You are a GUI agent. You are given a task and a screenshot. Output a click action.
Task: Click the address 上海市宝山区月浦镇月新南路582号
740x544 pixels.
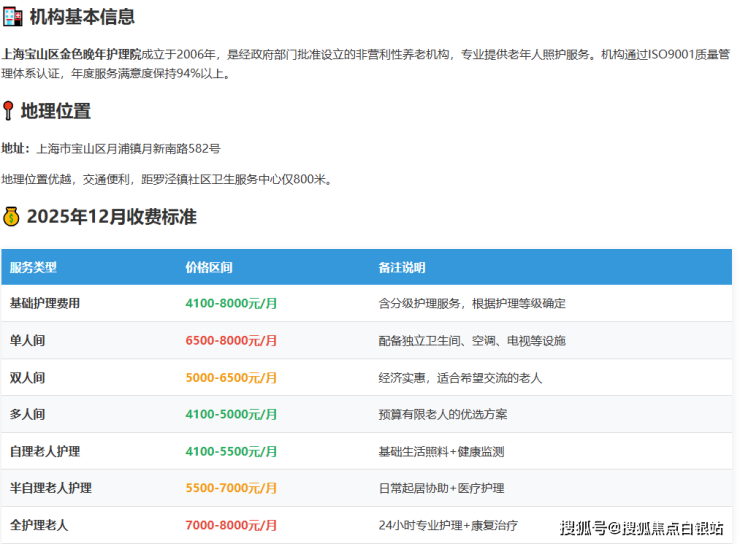click(x=128, y=148)
